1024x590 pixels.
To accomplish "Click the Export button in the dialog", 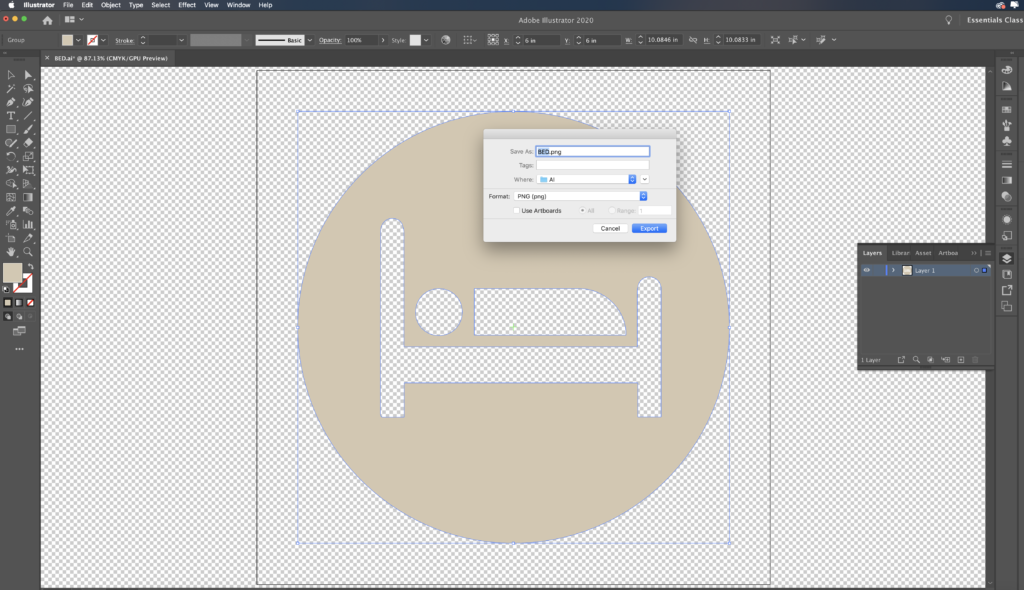I will (x=649, y=228).
